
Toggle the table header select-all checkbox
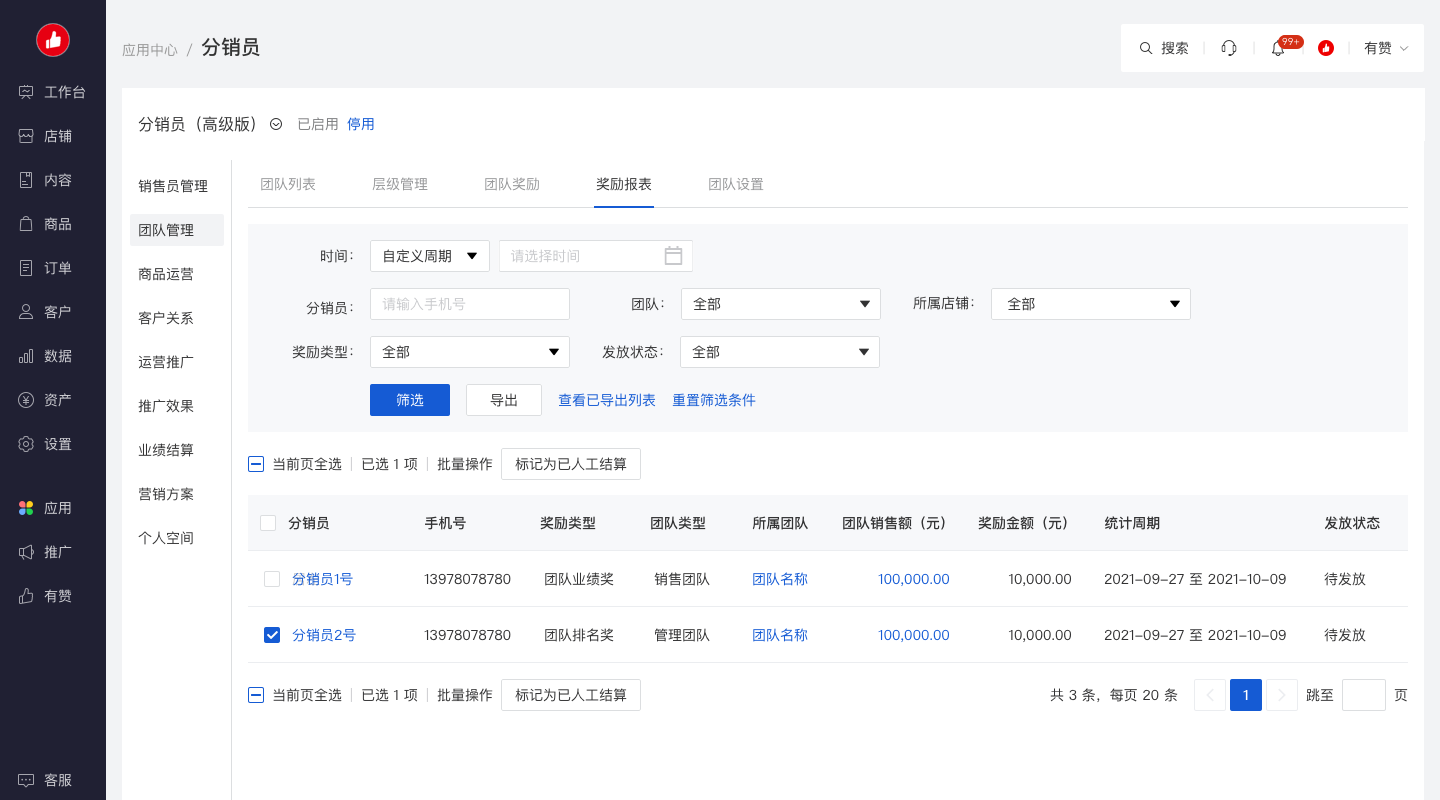click(268, 523)
